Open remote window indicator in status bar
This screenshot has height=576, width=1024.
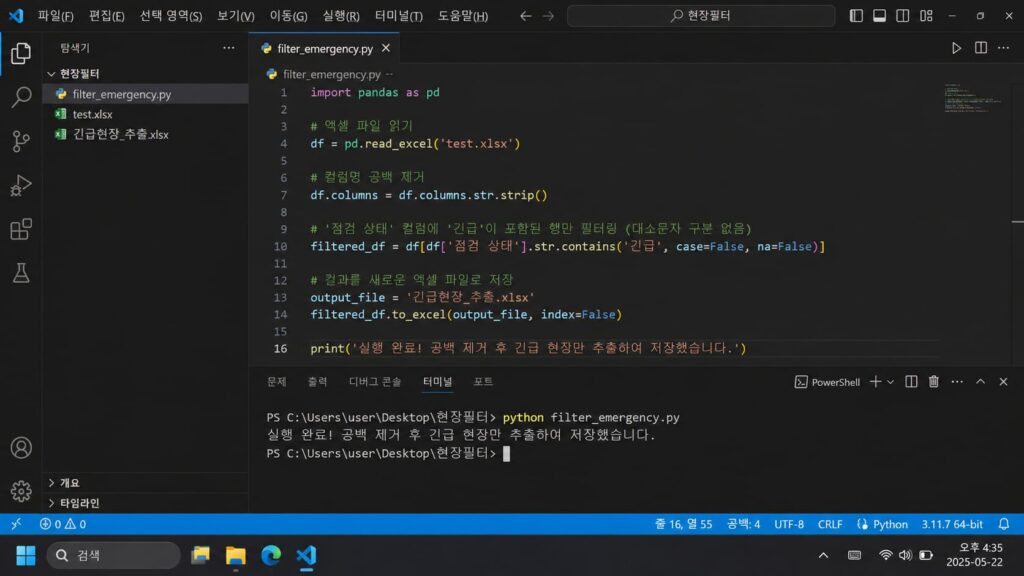click(16, 524)
